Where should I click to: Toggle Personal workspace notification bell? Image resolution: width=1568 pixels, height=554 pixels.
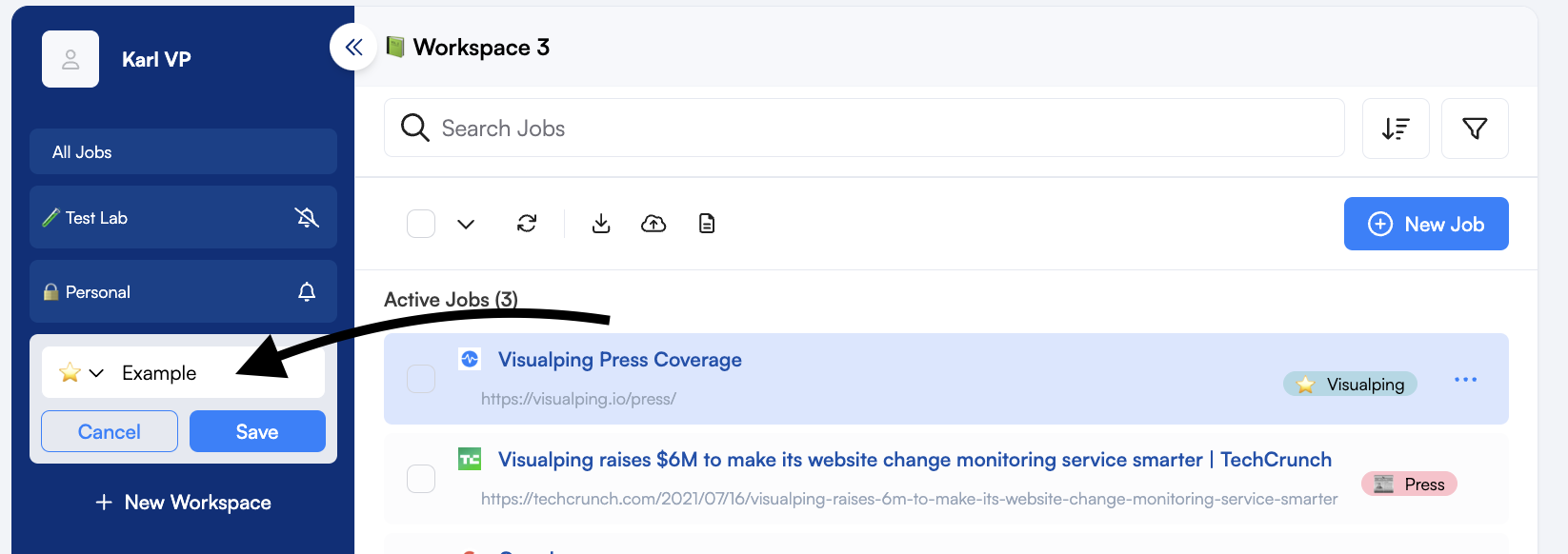click(307, 292)
